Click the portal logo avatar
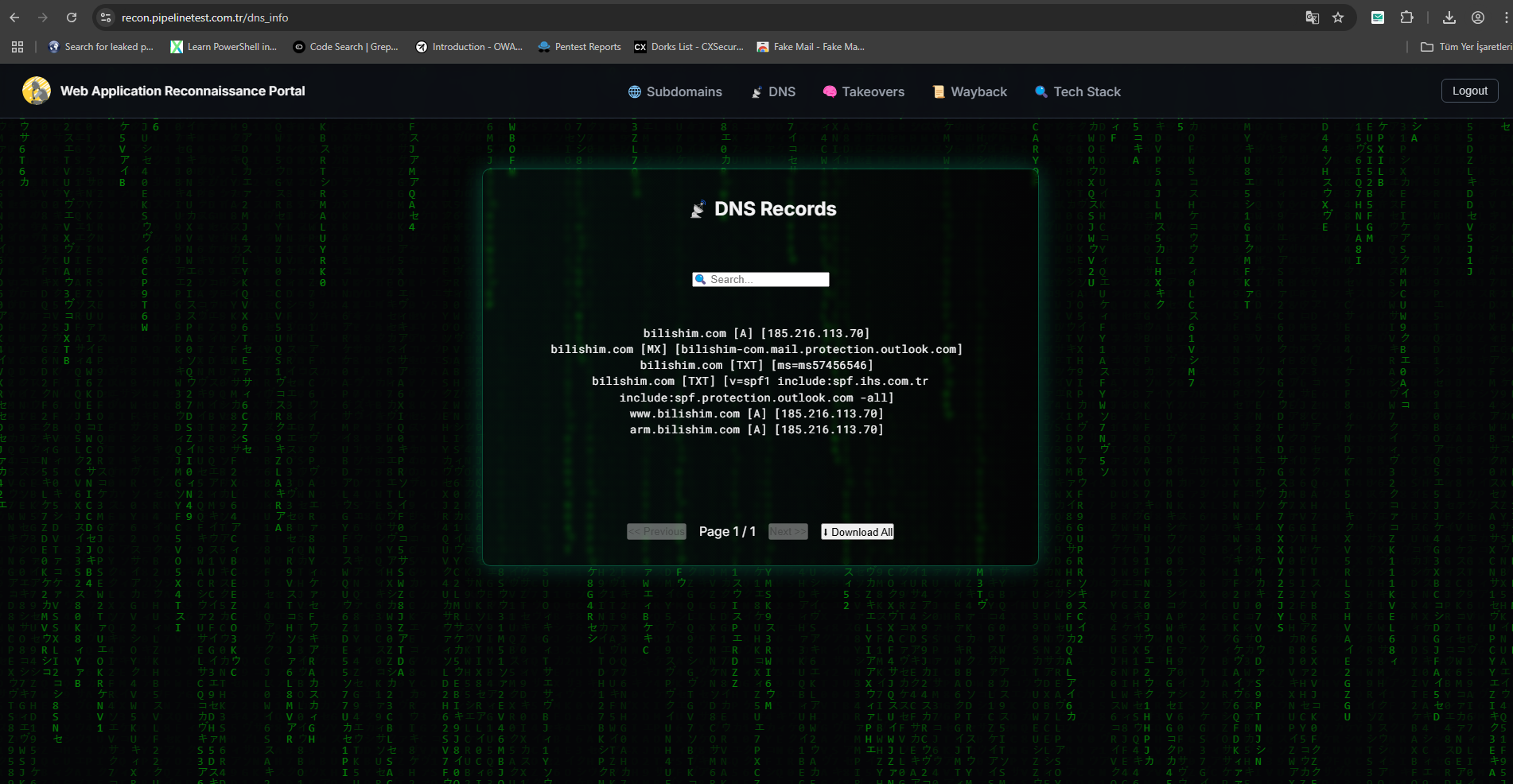The image size is (1513, 784). (37, 91)
